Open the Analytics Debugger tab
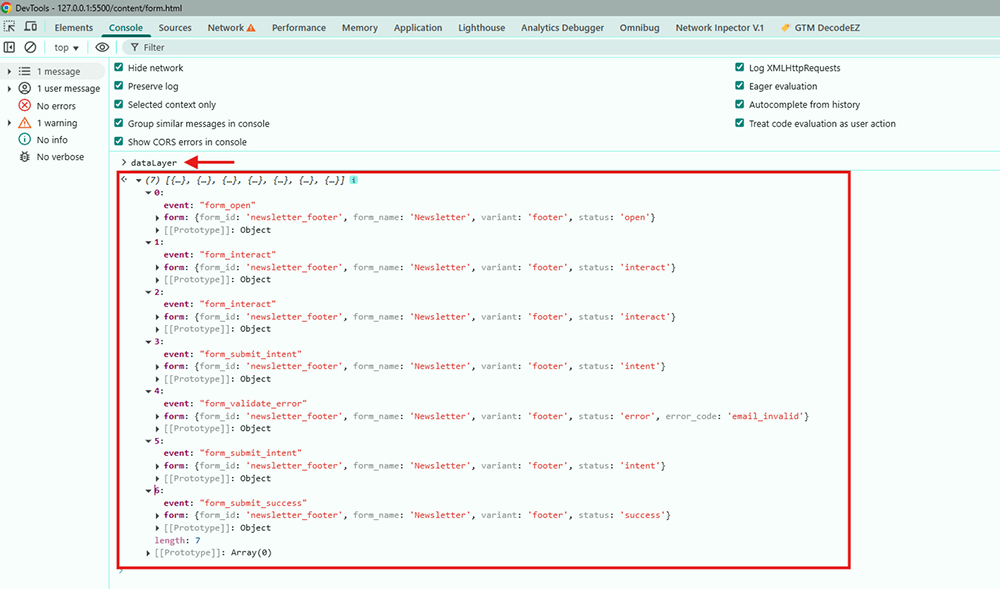Viewport: 1000px width, 589px height. (x=562, y=28)
